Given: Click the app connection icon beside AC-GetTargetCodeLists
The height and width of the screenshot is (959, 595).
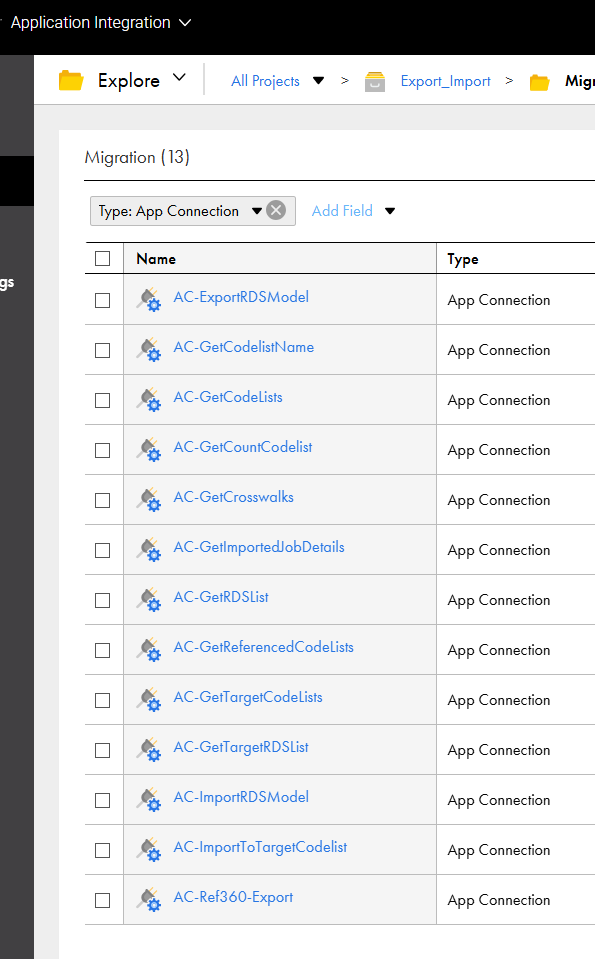Looking at the screenshot, I should [x=149, y=700].
